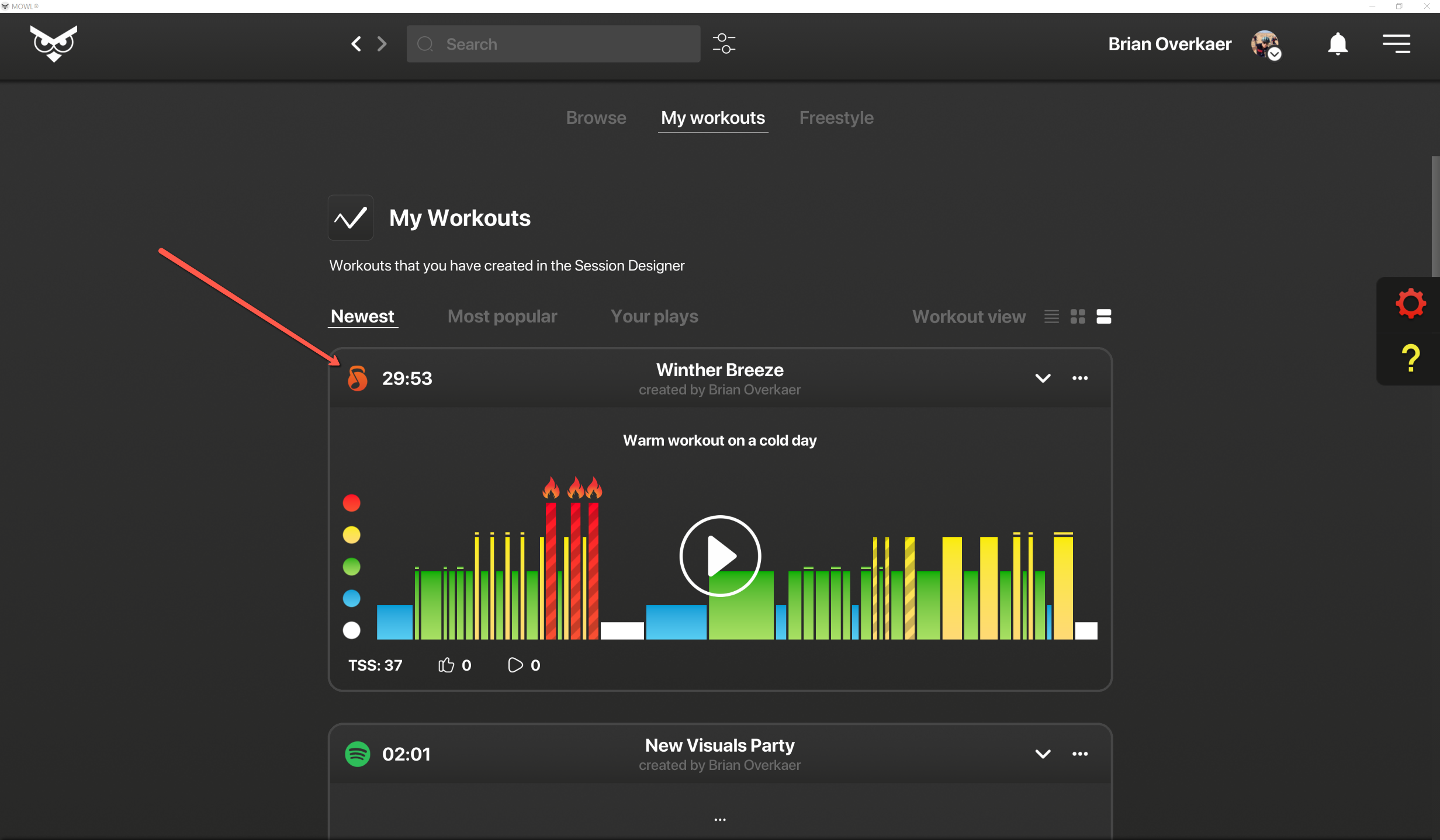Sort workouts by Most popular
The image size is (1440, 840).
(502, 316)
